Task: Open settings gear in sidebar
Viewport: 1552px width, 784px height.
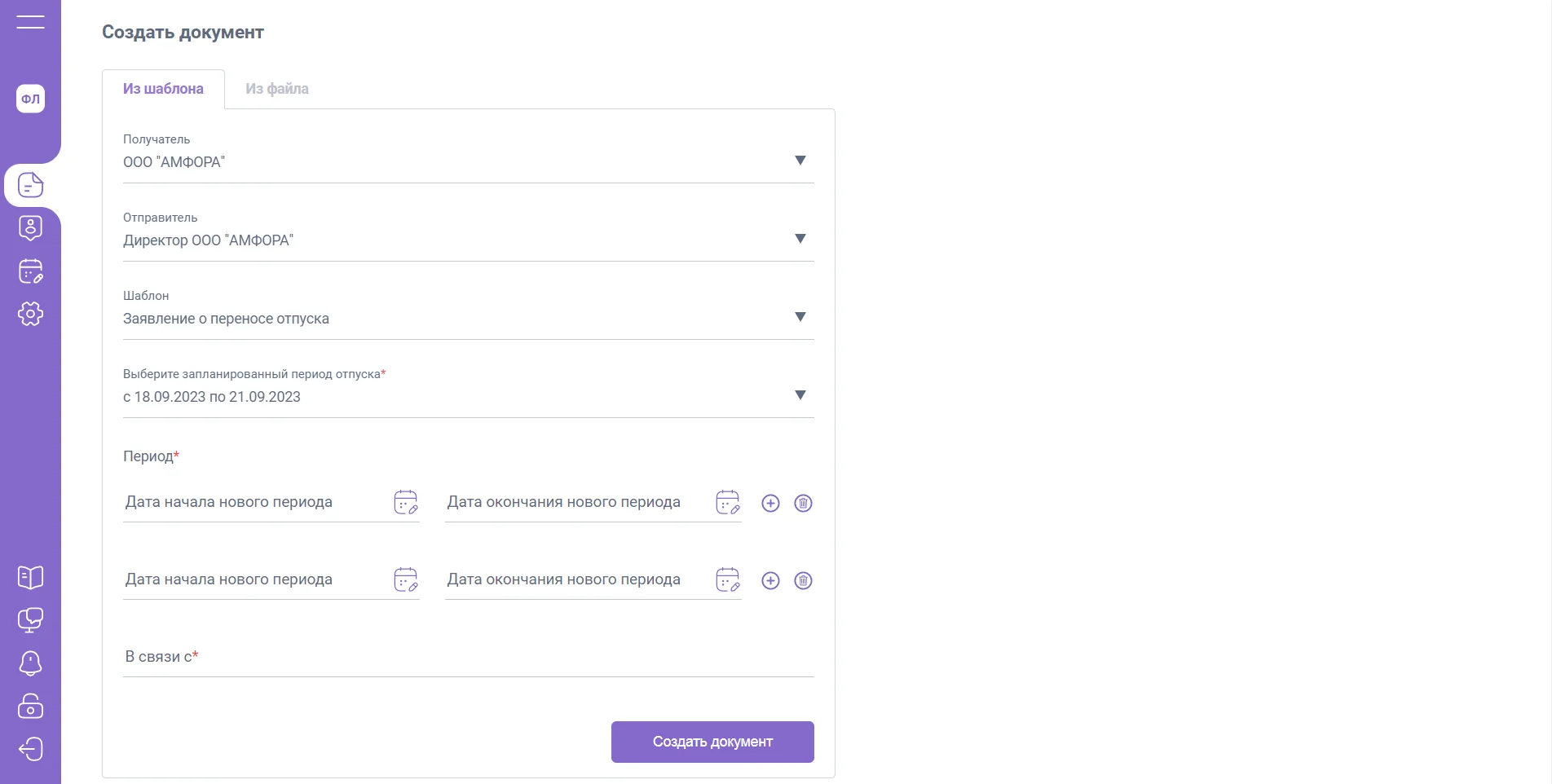Action: (30, 314)
